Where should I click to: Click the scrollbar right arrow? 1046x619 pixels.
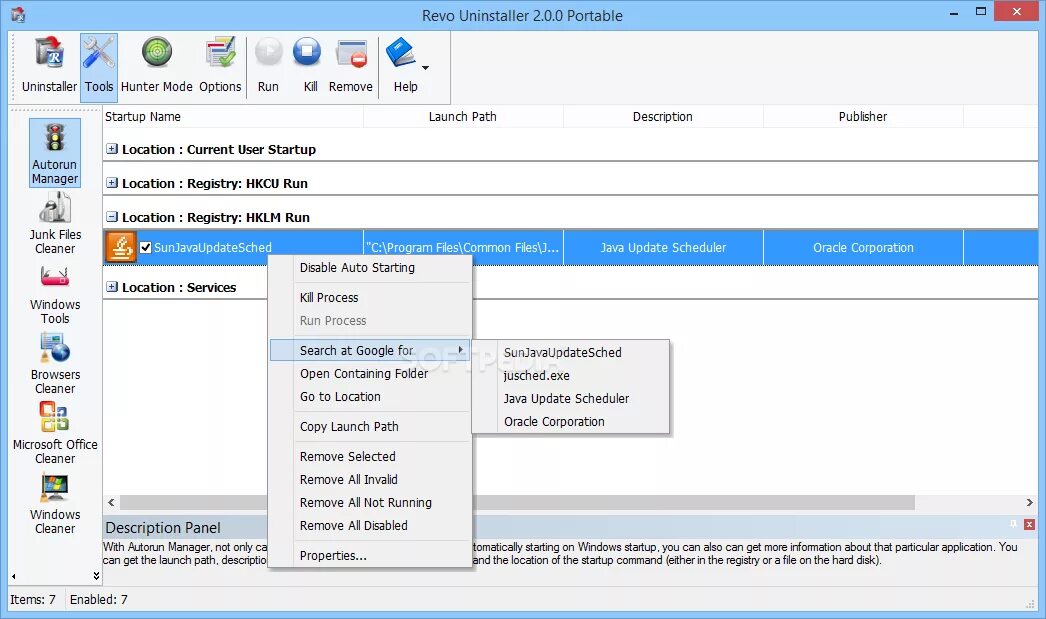click(1029, 502)
